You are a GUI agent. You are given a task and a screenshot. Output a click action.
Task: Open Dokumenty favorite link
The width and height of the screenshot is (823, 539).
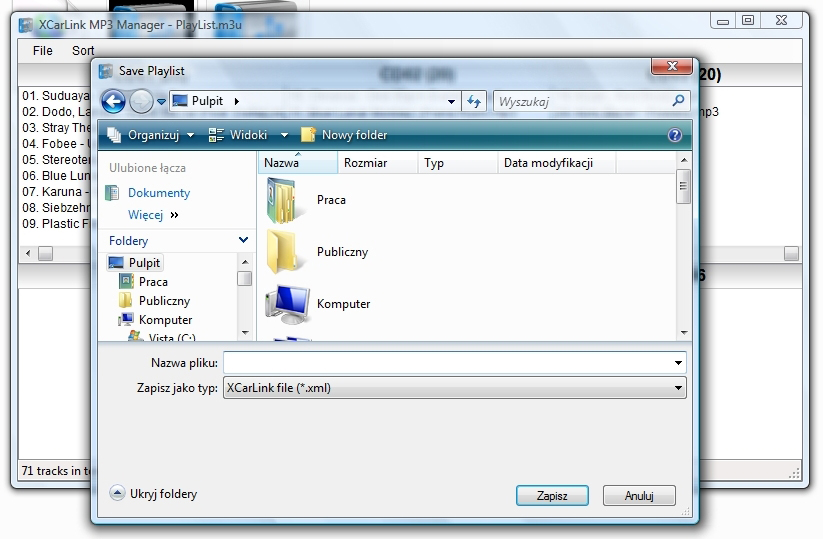pyautogui.click(x=159, y=193)
